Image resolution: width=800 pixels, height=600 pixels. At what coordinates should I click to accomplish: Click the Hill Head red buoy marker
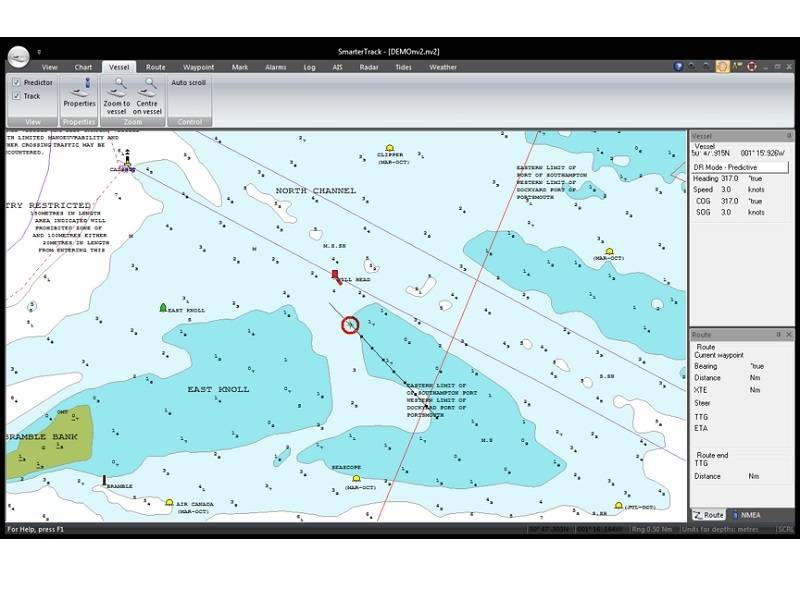[x=336, y=274]
